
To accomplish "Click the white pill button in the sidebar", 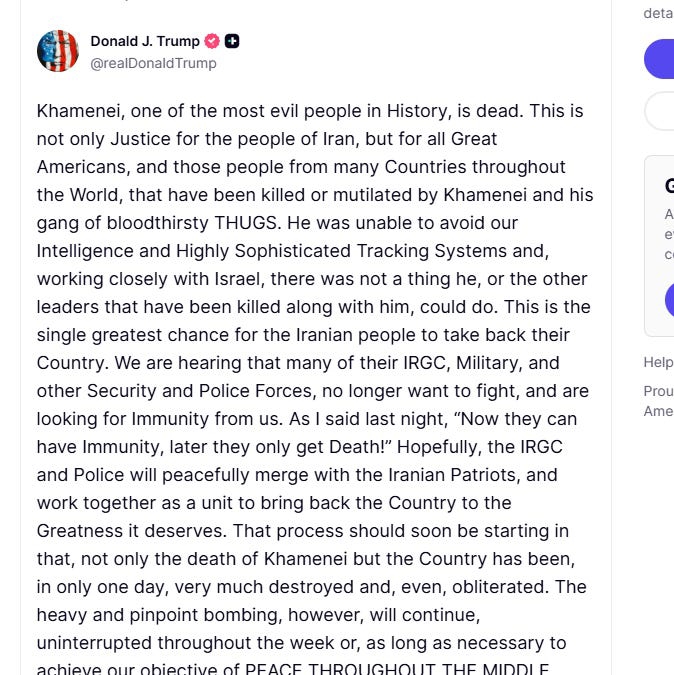I will tap(660, 111).
